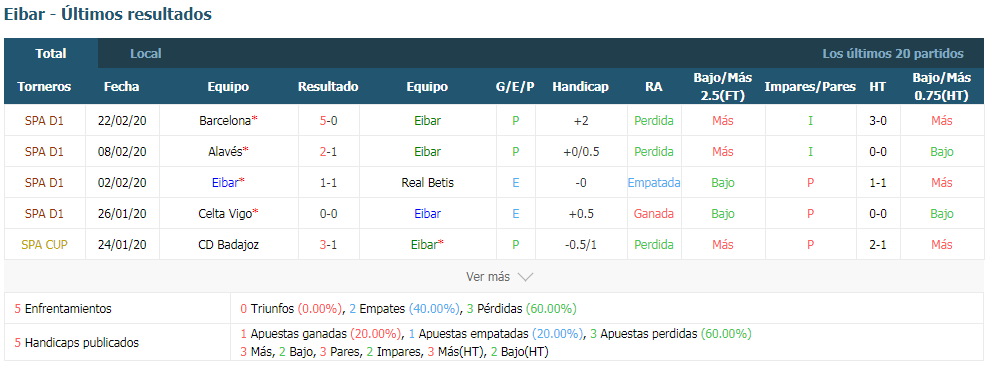Open the Celta Vigo team link
This screenshot has width=989, height=368.
pos(225,213)
